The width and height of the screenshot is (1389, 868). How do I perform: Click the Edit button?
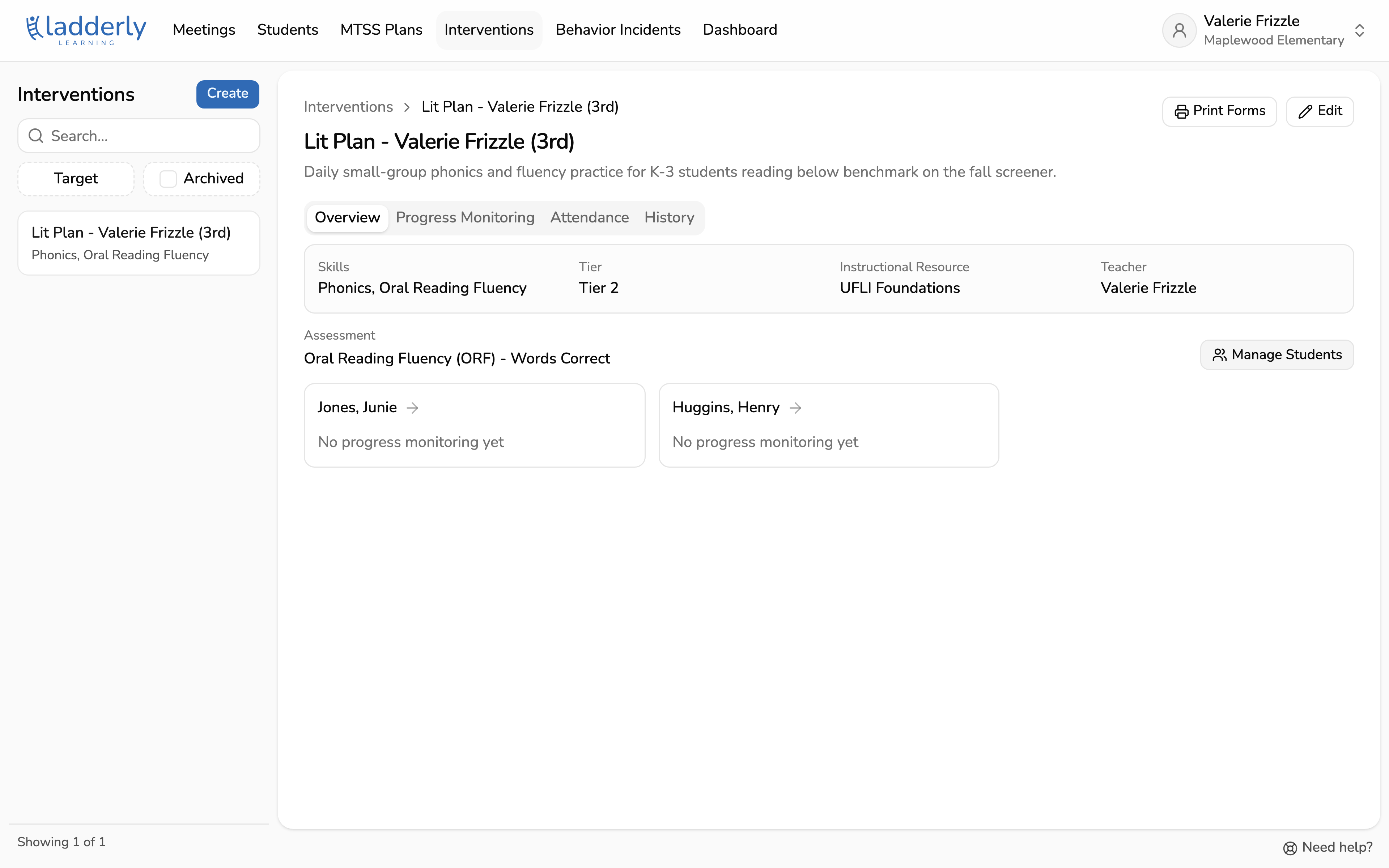pos(1320,111)
